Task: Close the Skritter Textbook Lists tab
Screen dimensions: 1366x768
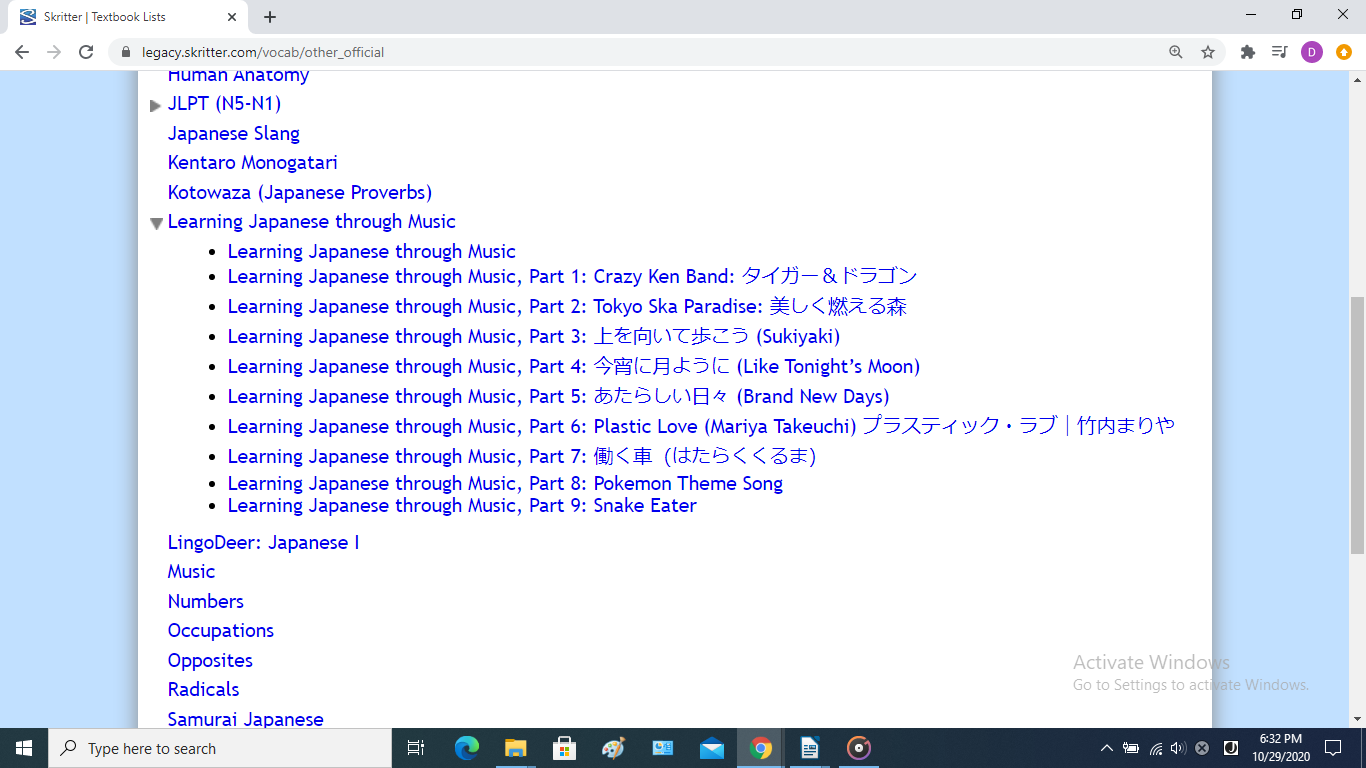Action: point(232,17)
